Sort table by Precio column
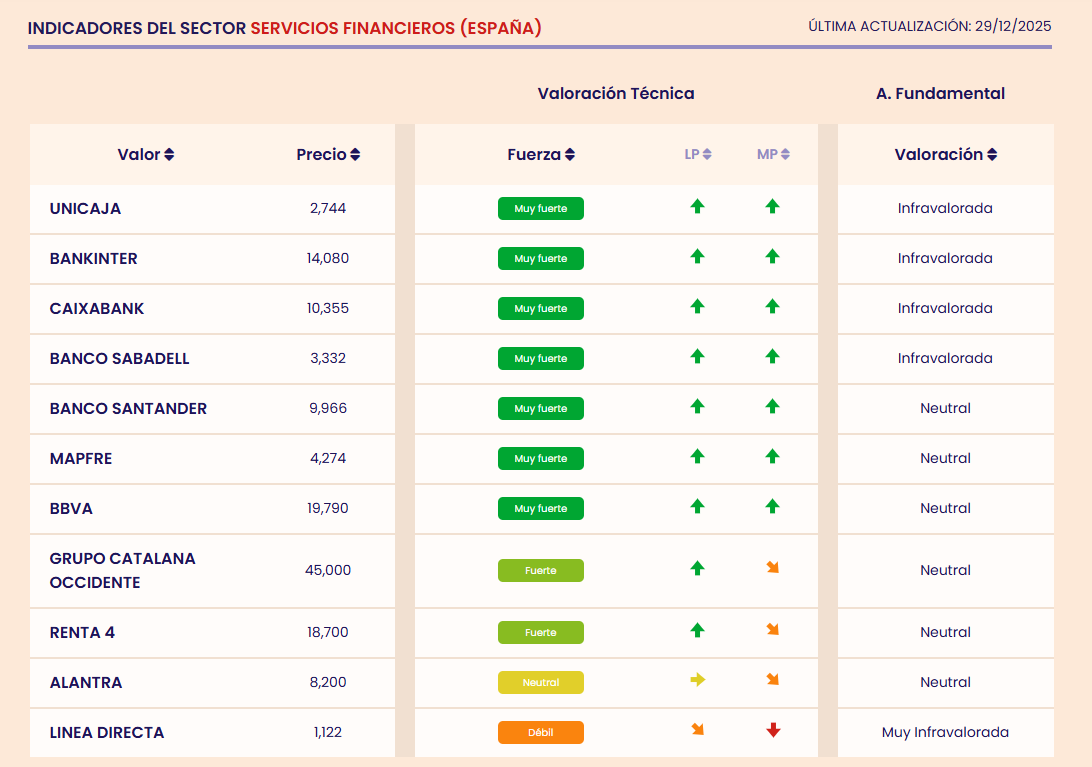Screen dimensions: 1092x767 click(328, 155)
